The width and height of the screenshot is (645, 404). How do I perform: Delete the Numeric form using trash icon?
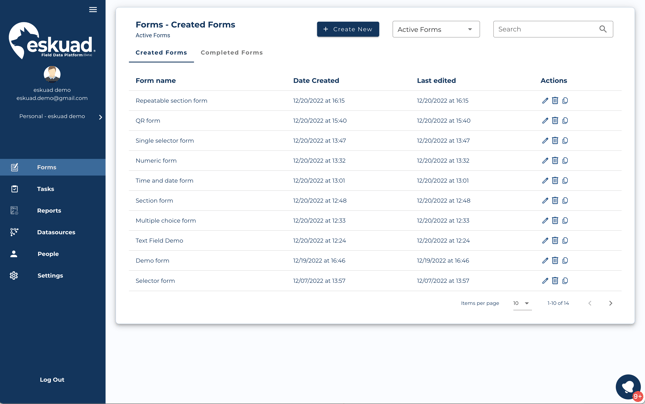tap(555, 161)
